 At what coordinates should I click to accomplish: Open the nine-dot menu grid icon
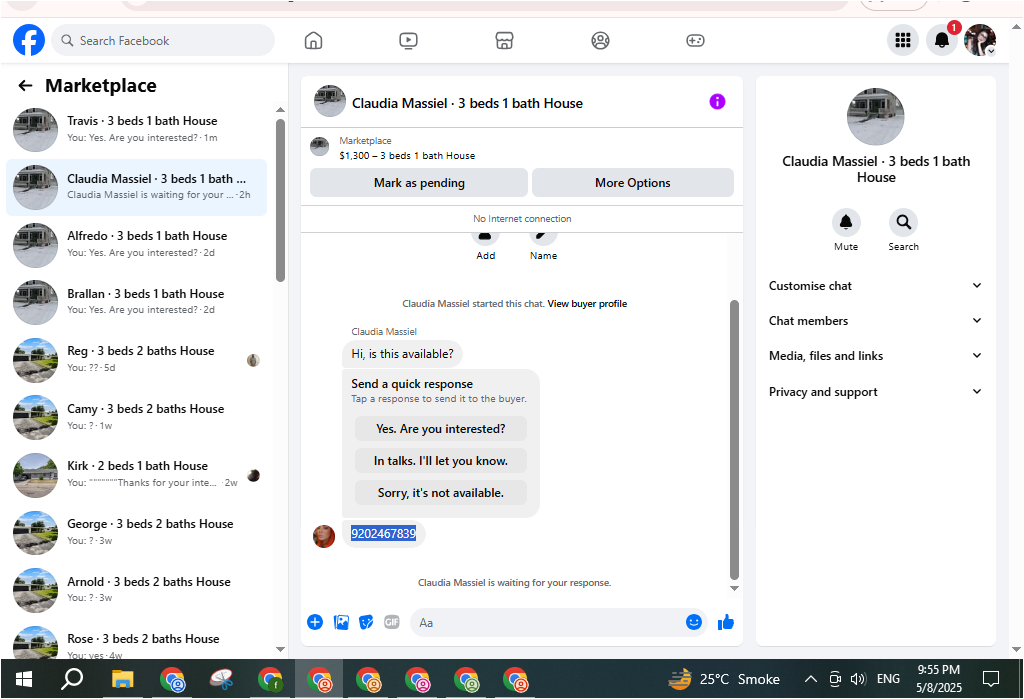point(903,41)
